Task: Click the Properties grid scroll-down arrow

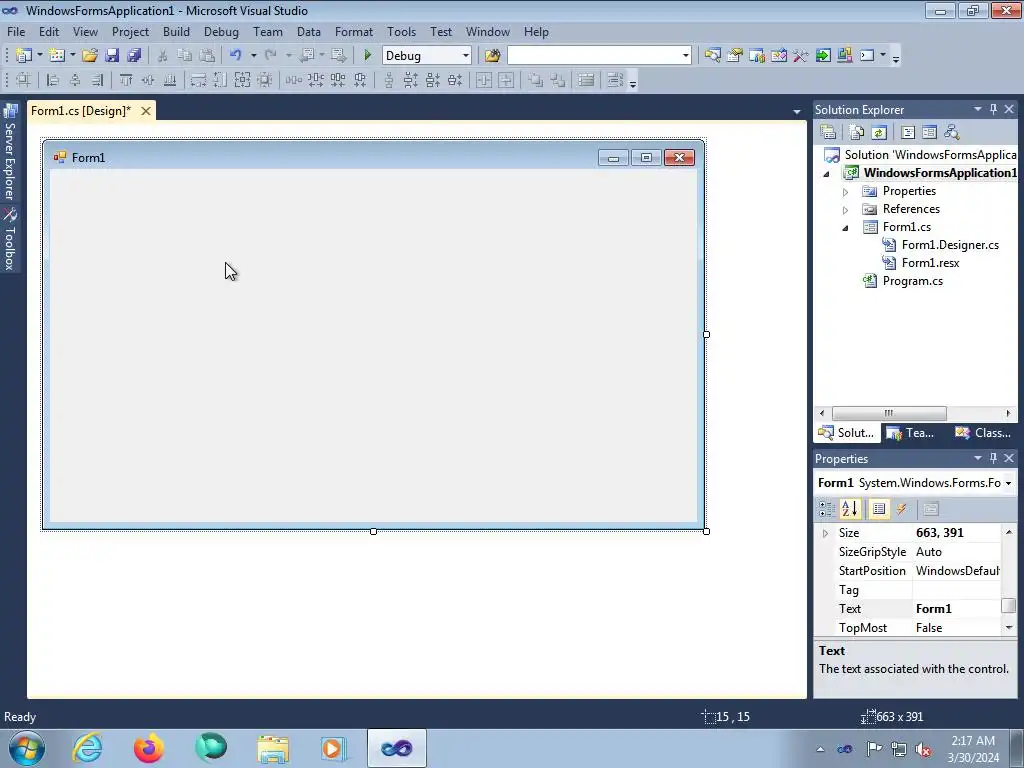Action: pyautogui.click(x=1009, y=628)
